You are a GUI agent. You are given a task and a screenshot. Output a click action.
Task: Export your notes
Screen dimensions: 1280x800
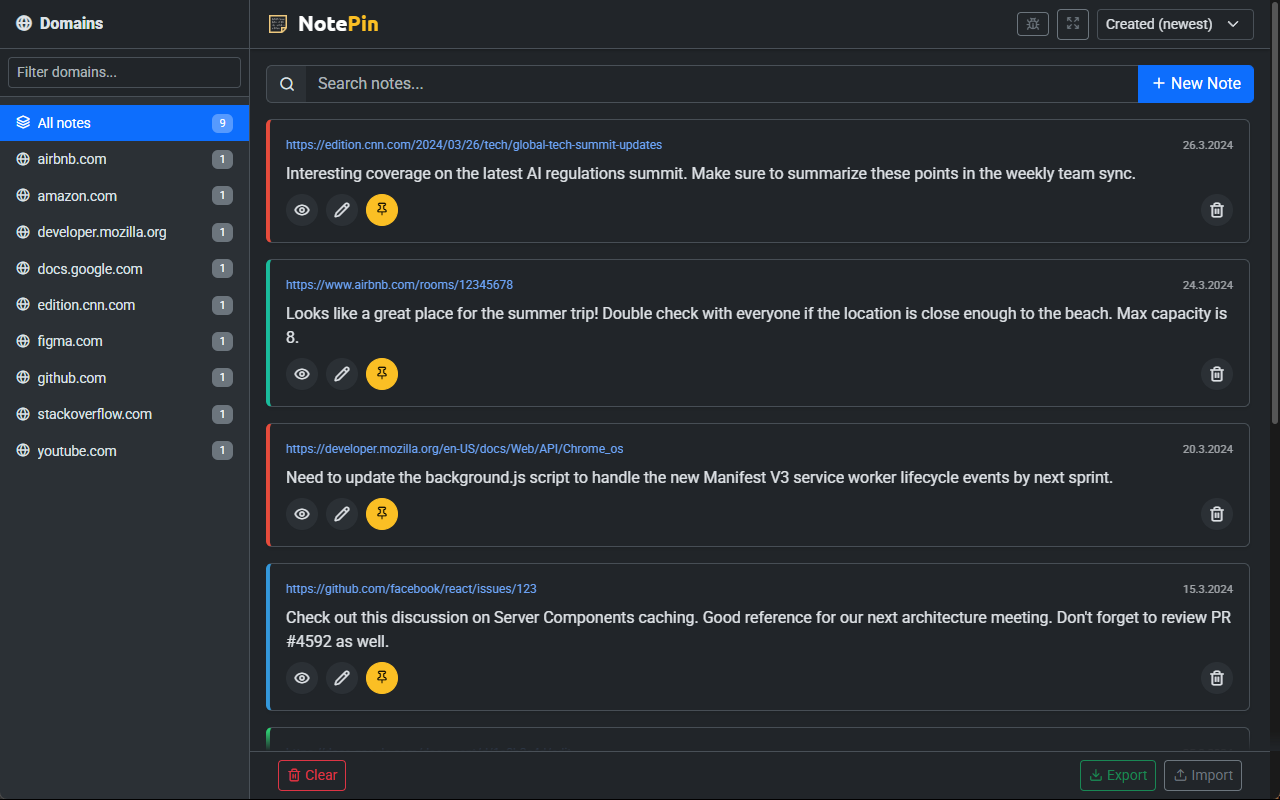1117,775
